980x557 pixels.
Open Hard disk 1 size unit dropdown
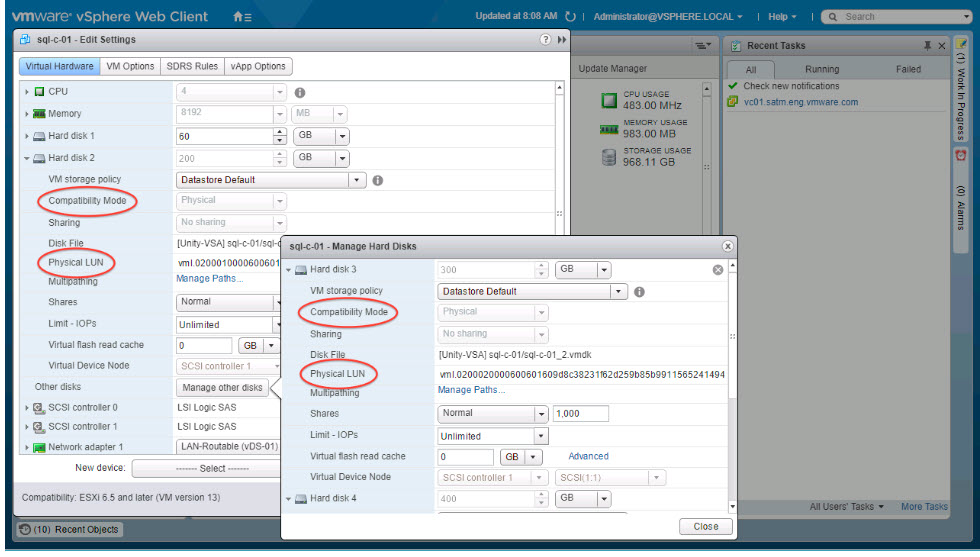pyautogui.click(x=342, y=136)
